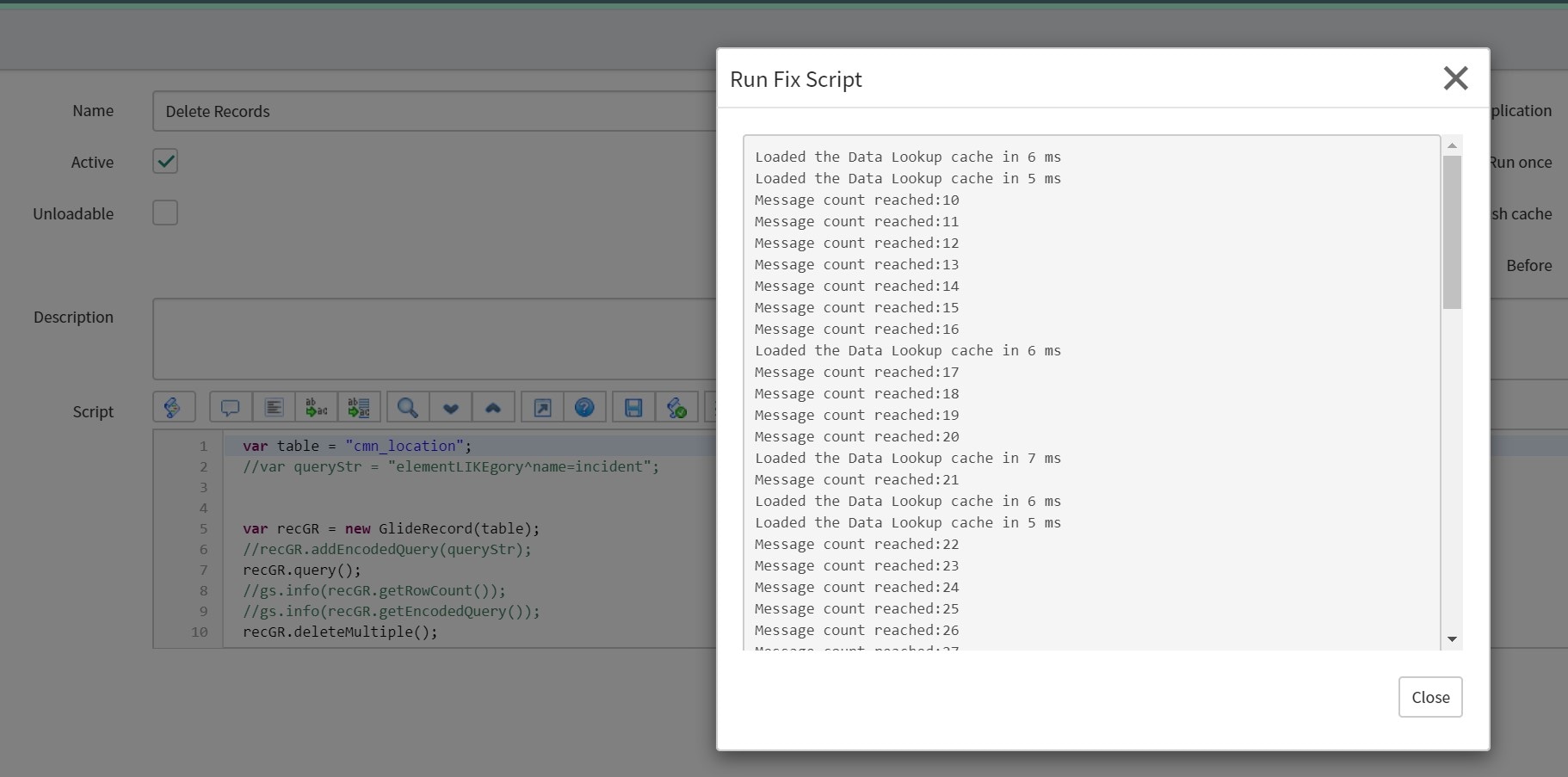Open the script editor help

point(584,406)
